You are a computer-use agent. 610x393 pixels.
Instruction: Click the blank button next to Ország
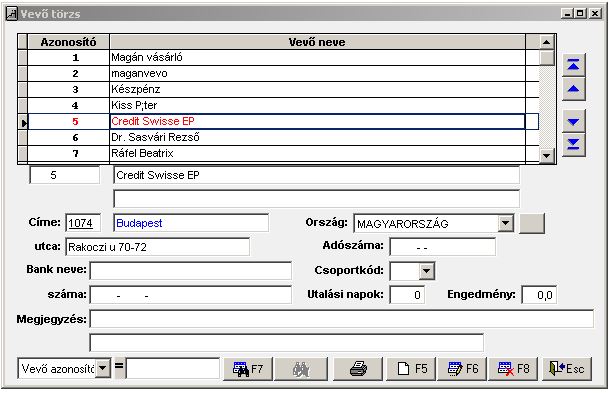click(x=531, y=223)
